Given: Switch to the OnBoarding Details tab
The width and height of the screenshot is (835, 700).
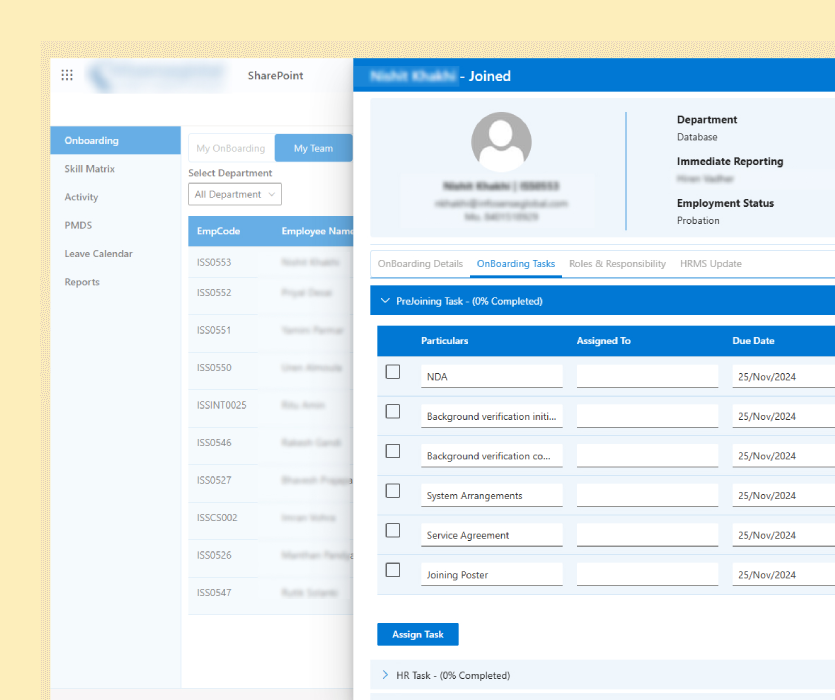Looking at the screenshot, I should coord(420,264).
